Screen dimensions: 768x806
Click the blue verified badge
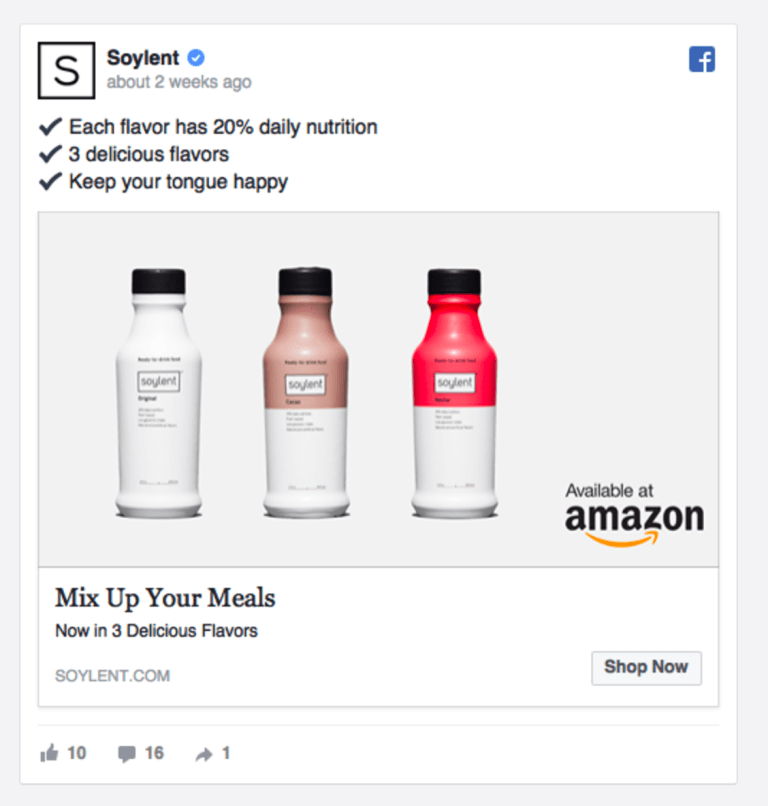pos(196,58)
